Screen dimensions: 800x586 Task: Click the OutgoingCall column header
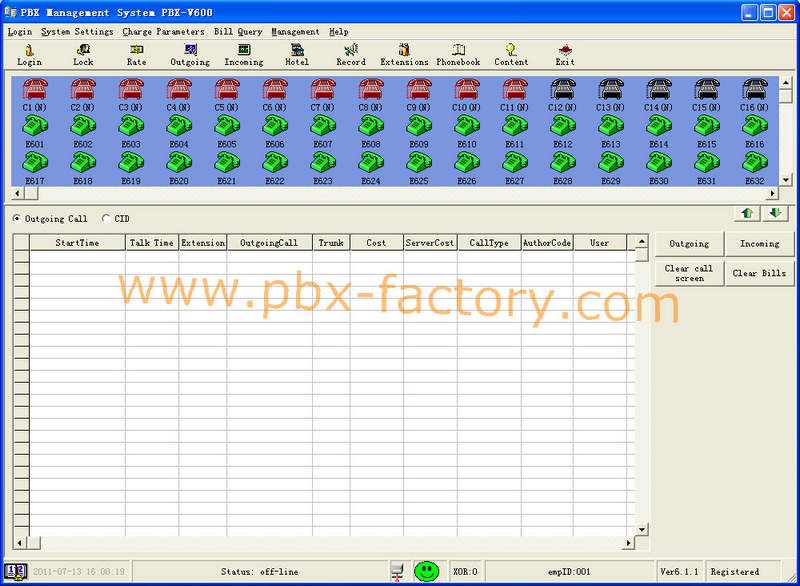pyautogui.click(x=269, y=243)
